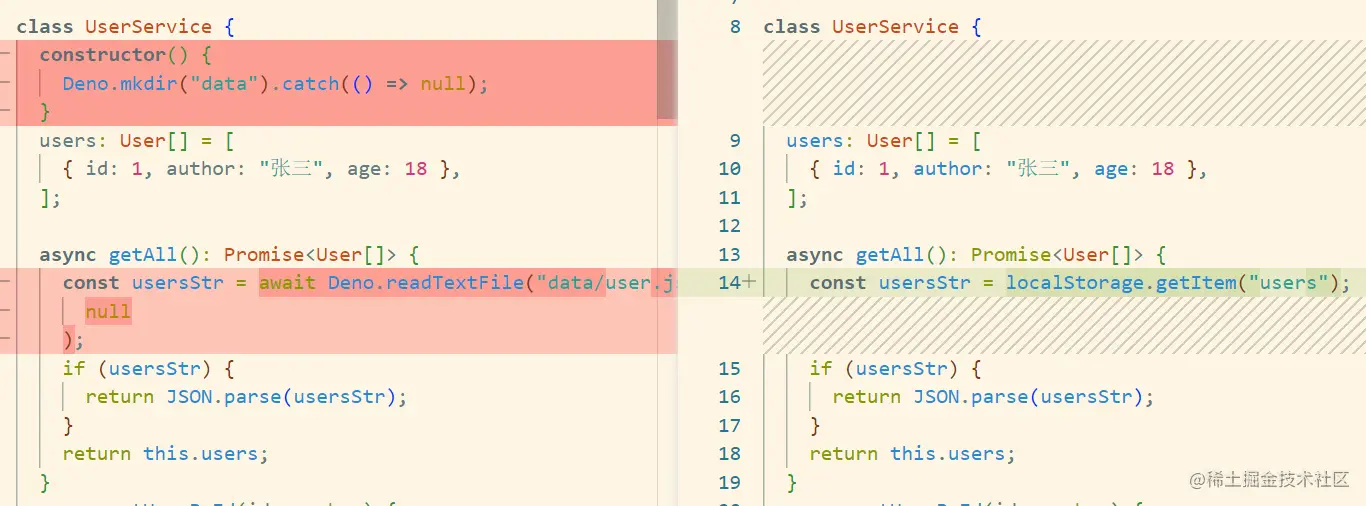The image size is (1366, 506).
Task: Click "users: User[] = [" in right pane
Action: (x=884, y=141)
